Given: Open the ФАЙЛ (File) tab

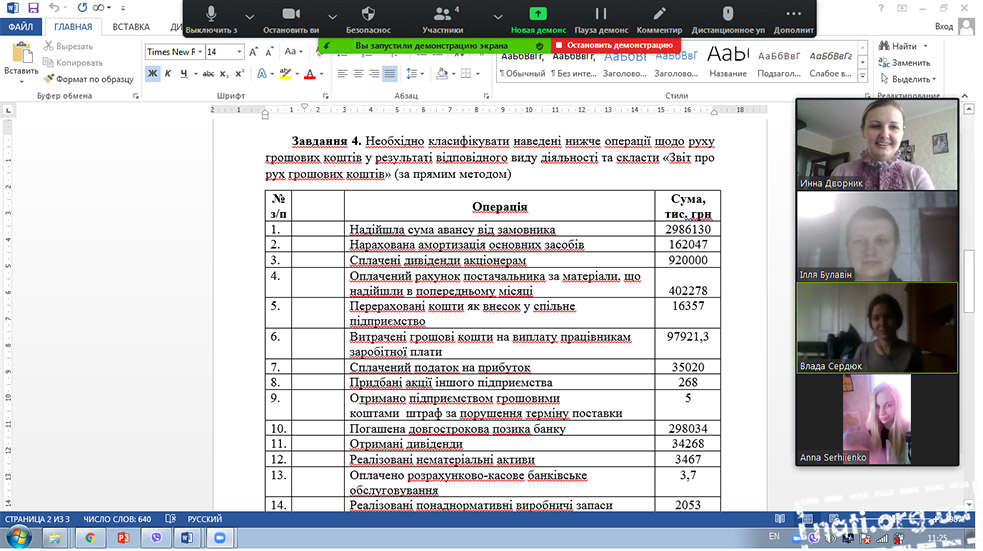Looking at the screenshot, I should (x=21, y=27).
